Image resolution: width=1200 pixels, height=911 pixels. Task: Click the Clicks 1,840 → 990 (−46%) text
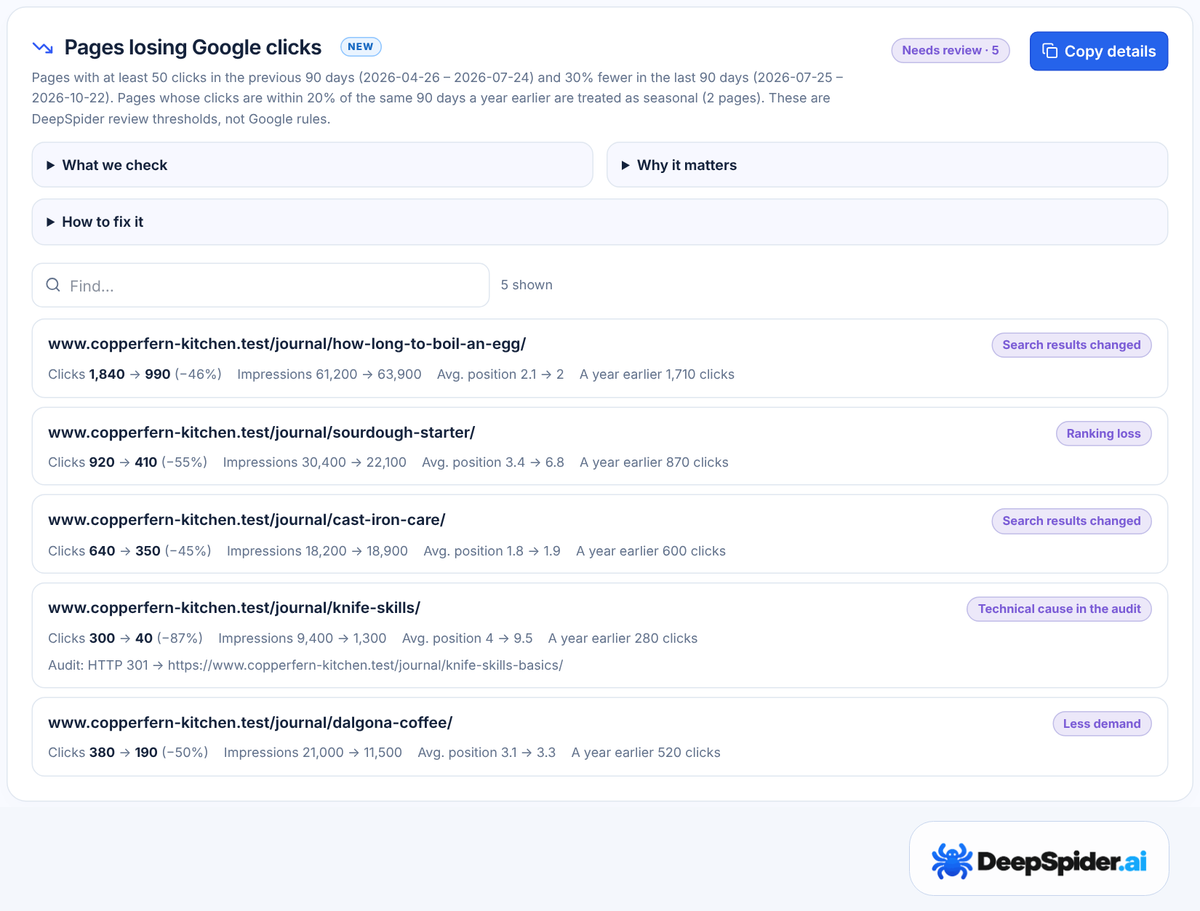[135, 374]
